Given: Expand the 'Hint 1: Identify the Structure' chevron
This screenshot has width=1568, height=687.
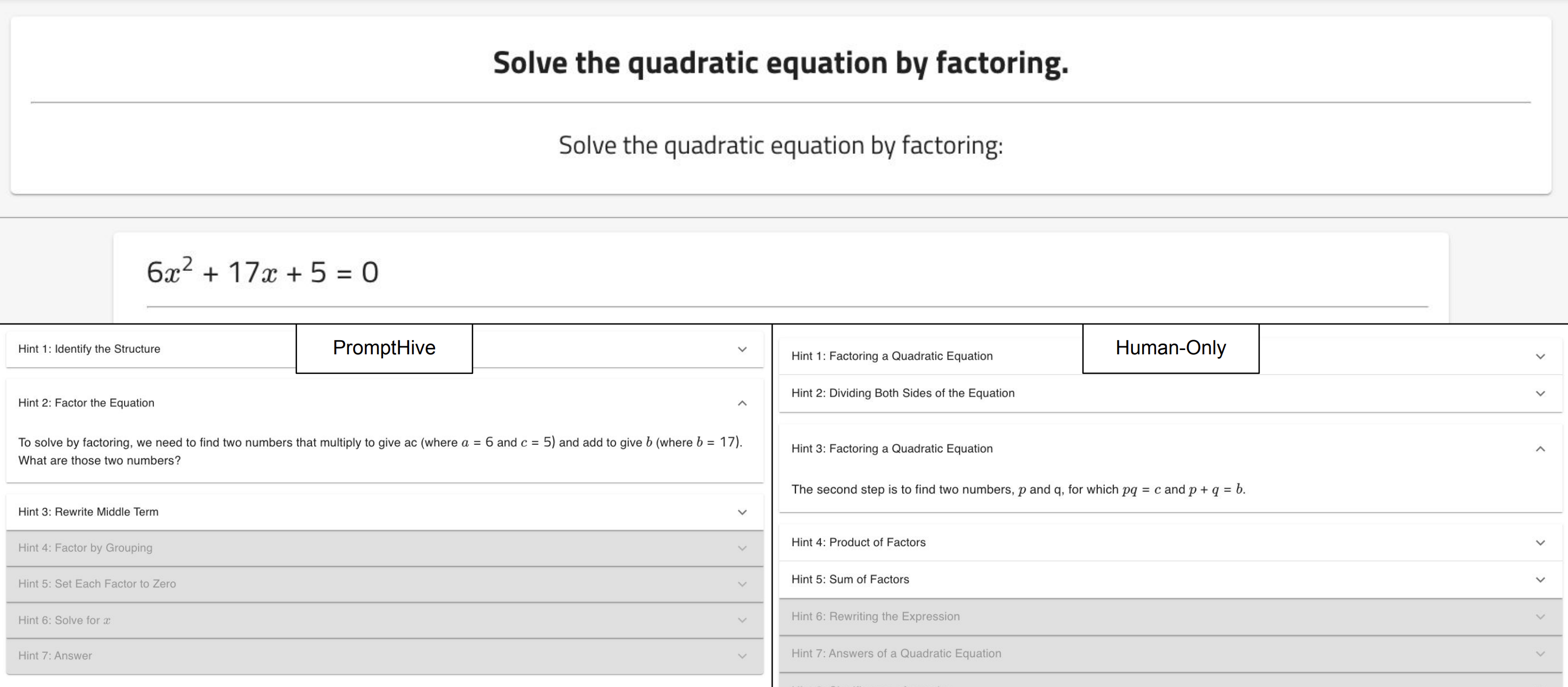Looking at the screenshot, I should click(742, 349).
